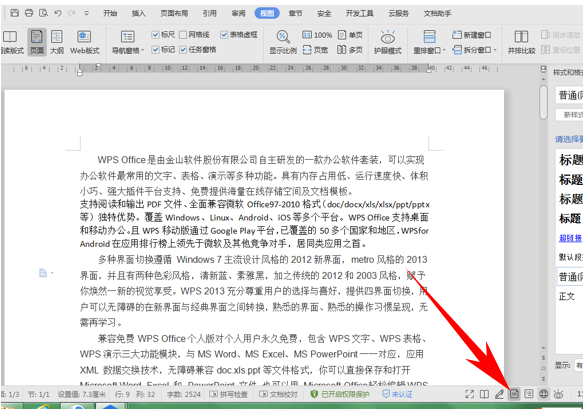Uncheck the 任务窗格 task pane checkbox
588x409 pixels.
(183, 49)
